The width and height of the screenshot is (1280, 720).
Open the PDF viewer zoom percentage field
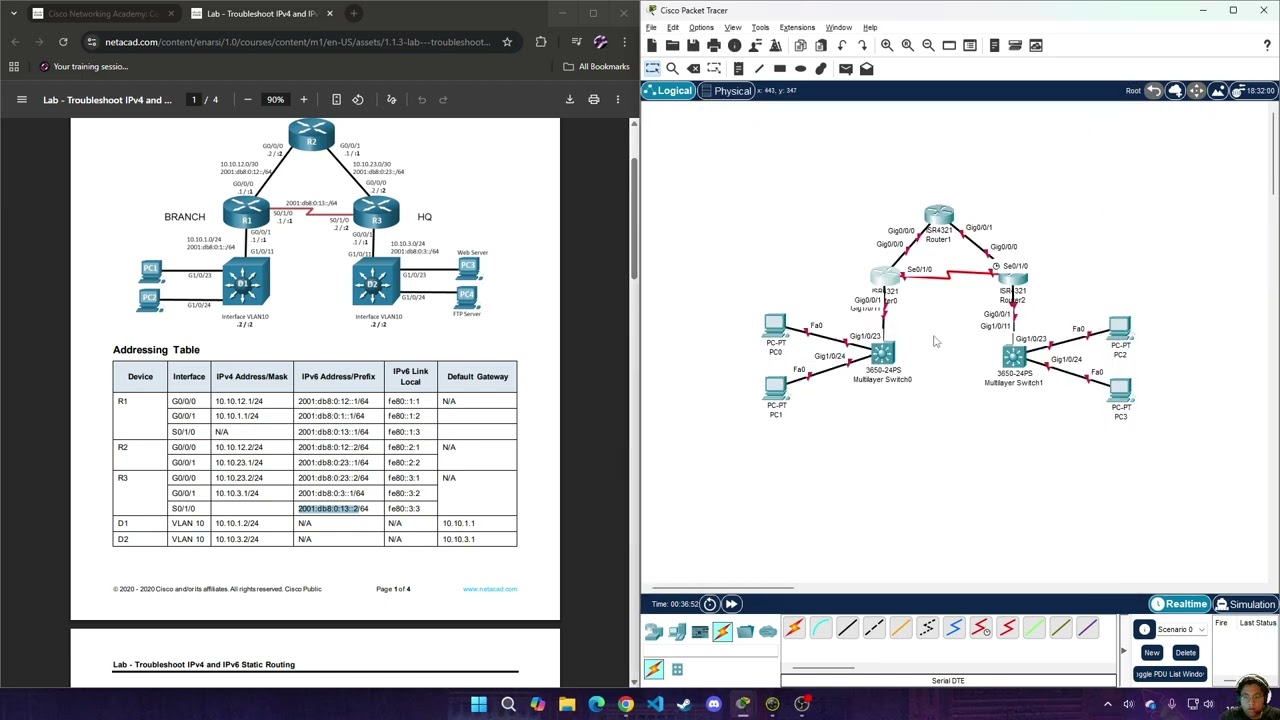(x=275, y=100)
